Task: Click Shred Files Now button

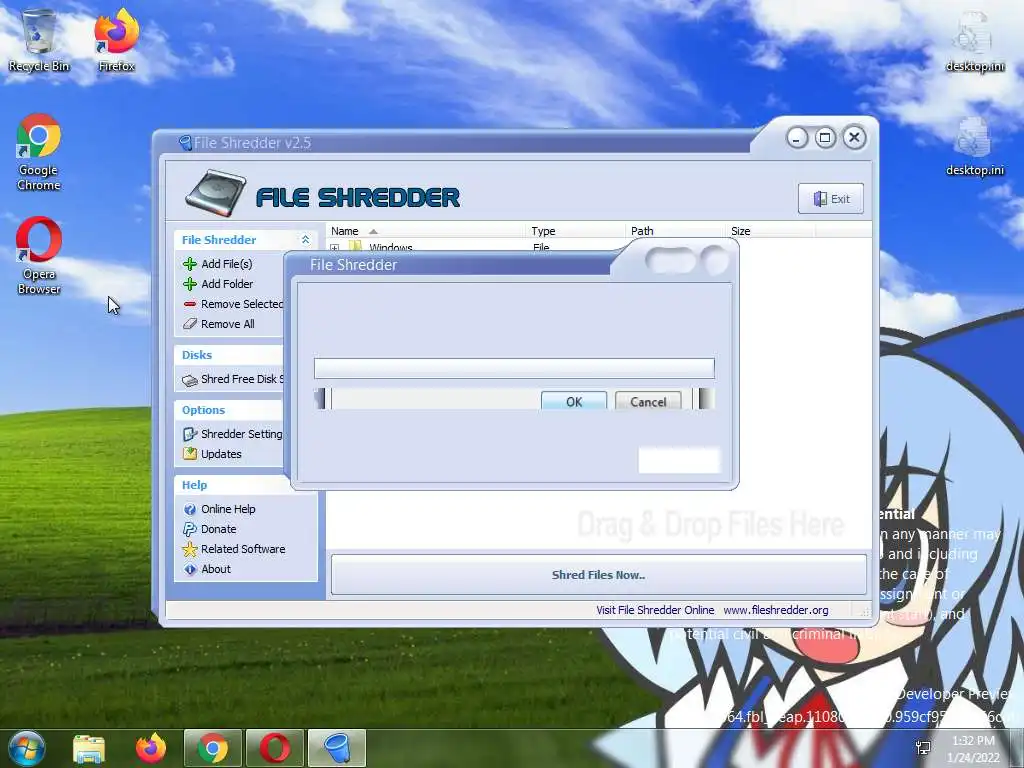Action: 598,575
